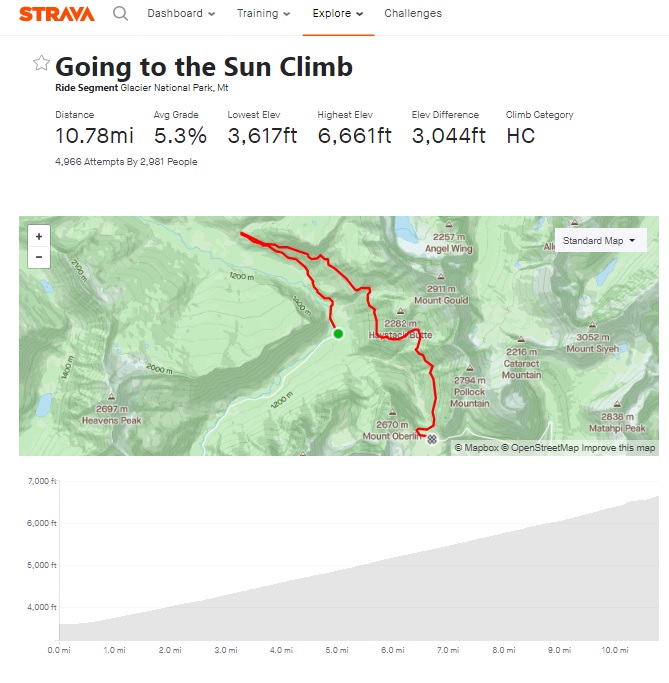Image resolution: width=669 pixels, height=683 pixels.
Task: Go to the Challenges page
Action: [x=413, y=14]
